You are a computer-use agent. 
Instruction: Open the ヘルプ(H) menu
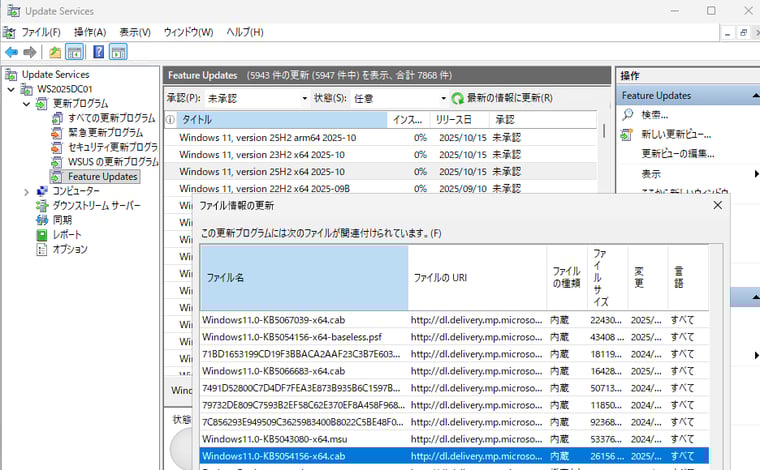245,32
